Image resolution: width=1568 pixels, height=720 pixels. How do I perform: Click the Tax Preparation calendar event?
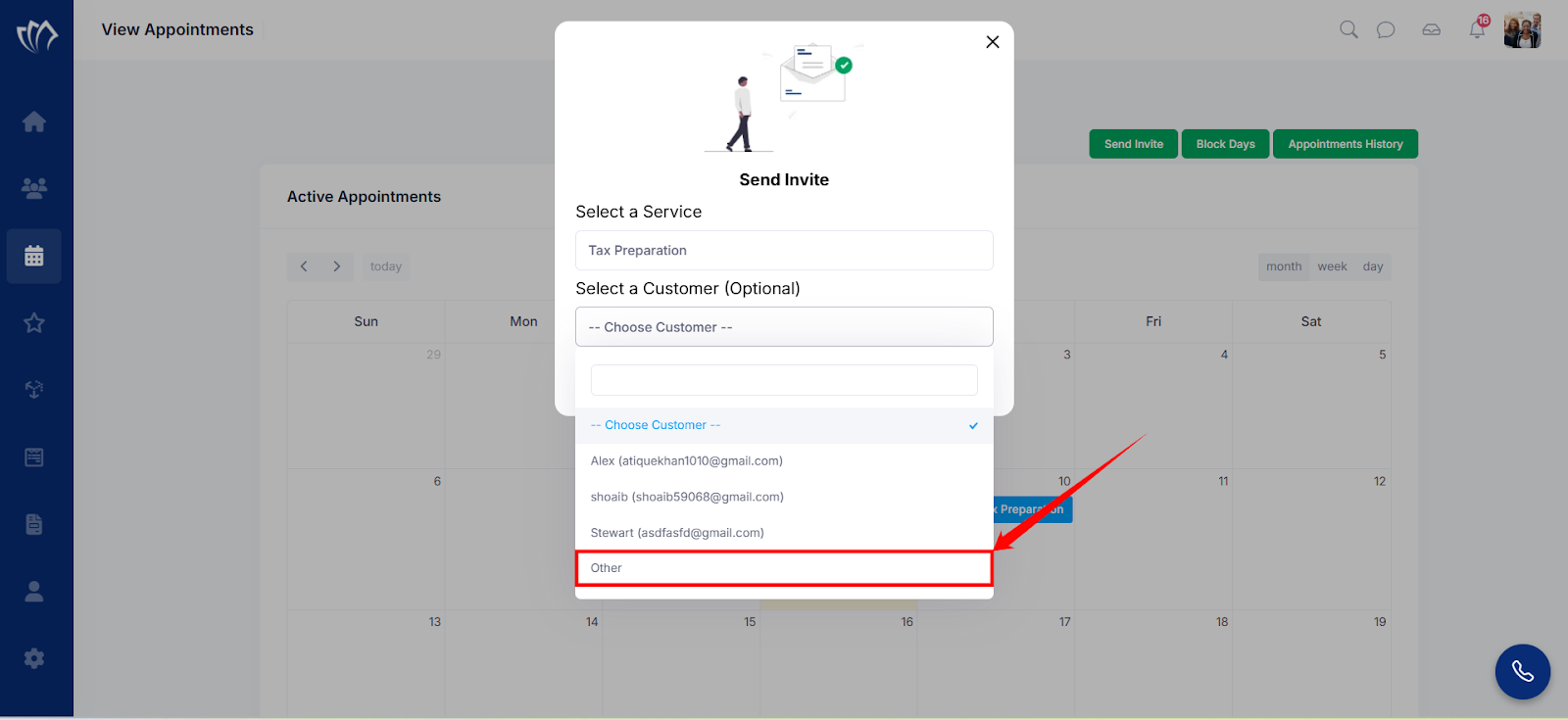pyautogui.click(x=1033, y=509)
